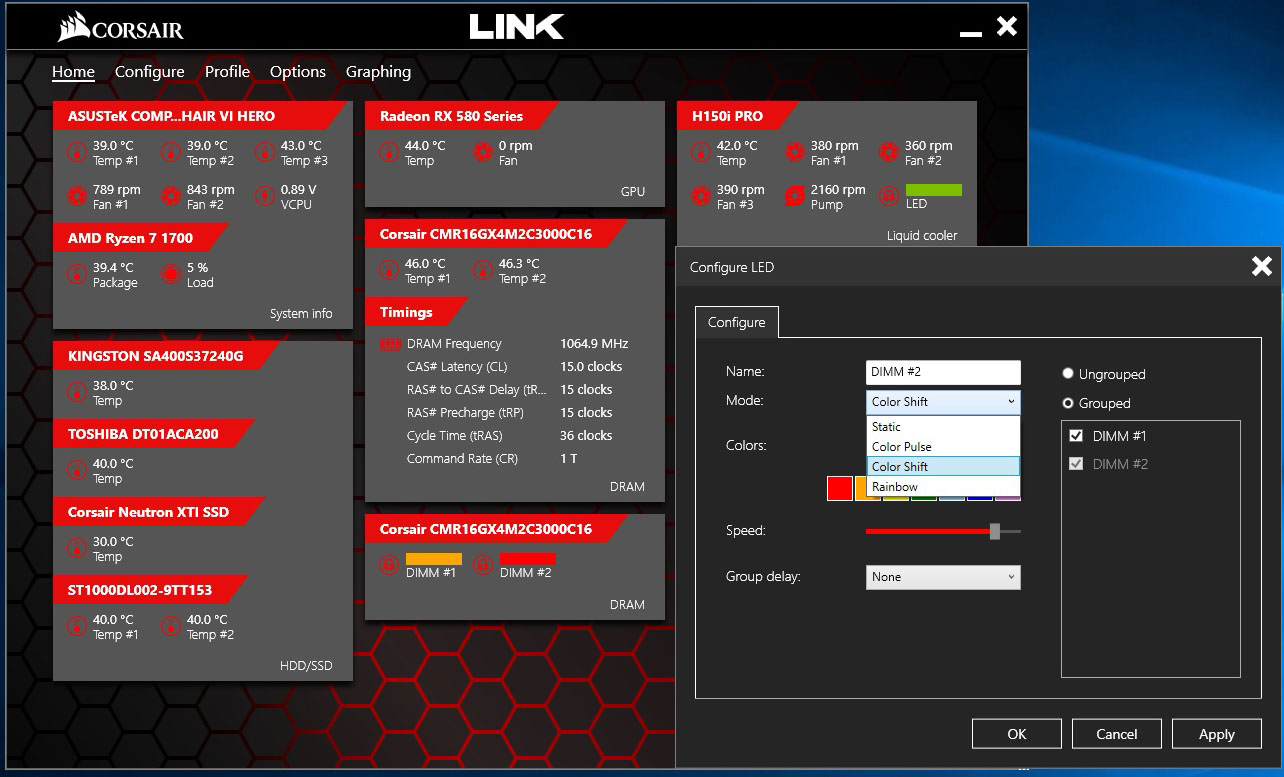
Task: Open the Configure menu in Link navigation
Action: pos(150,72)
